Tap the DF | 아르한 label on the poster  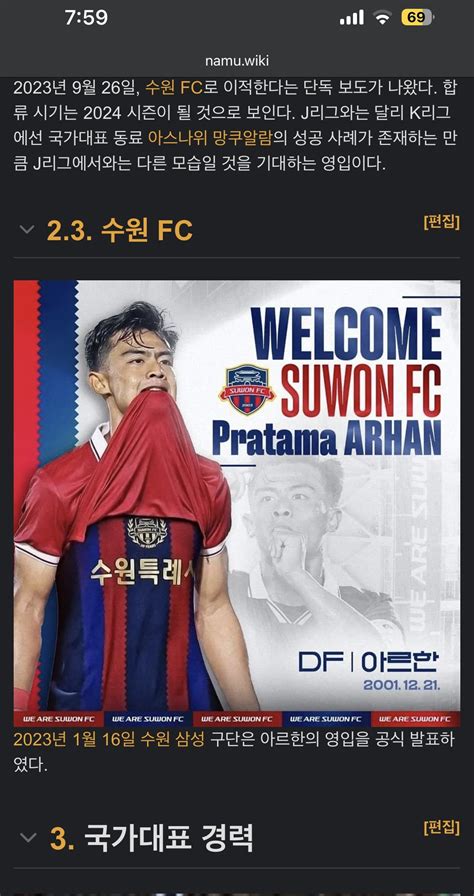coord(368,661)
